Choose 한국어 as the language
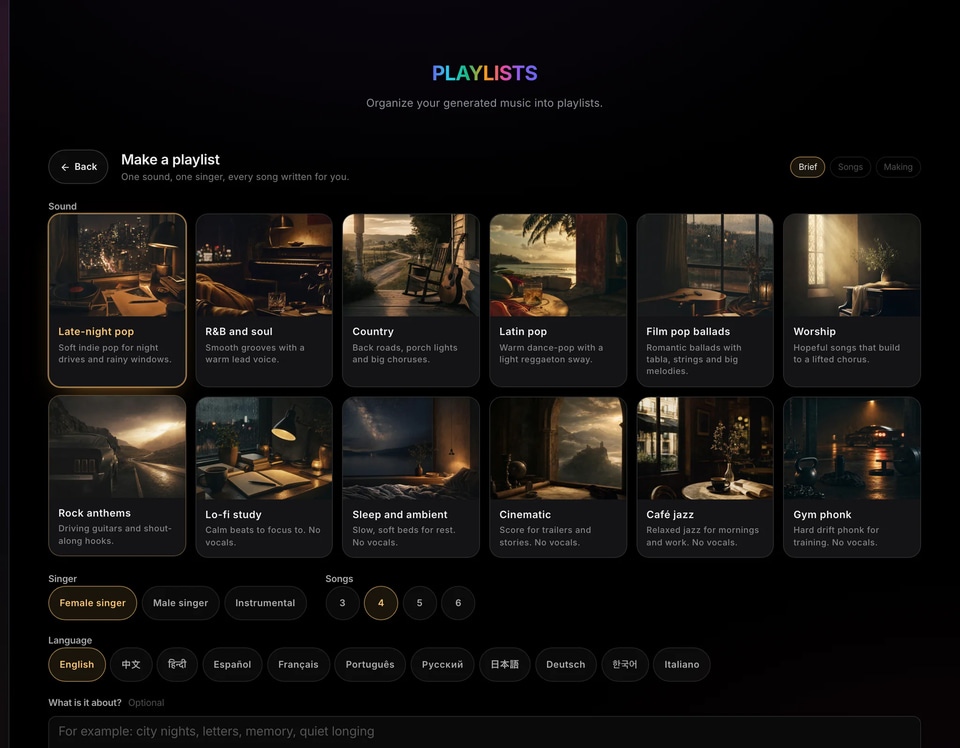 [x=624, y=665]
